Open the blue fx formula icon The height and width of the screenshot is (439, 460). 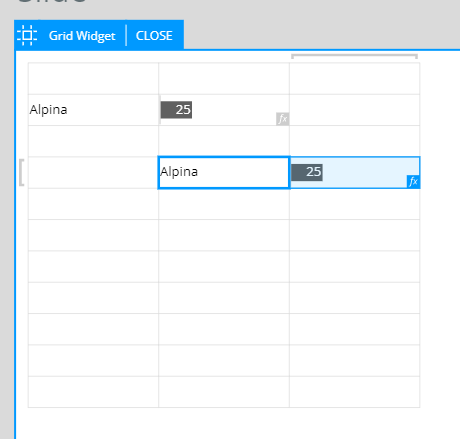(413, 182)
